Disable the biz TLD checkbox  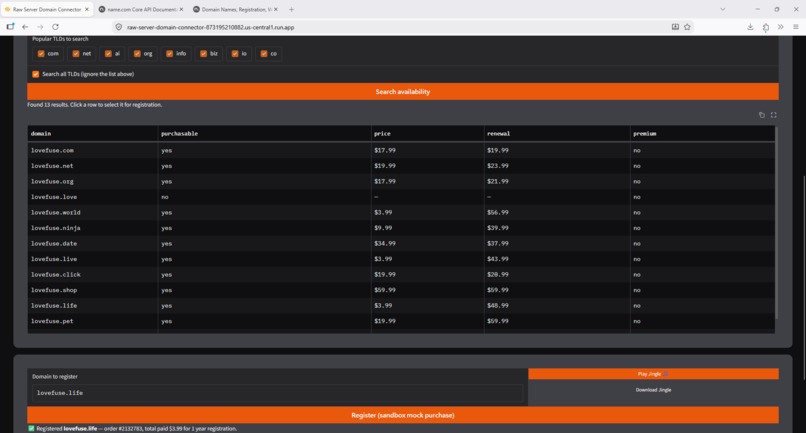(204, 53)
